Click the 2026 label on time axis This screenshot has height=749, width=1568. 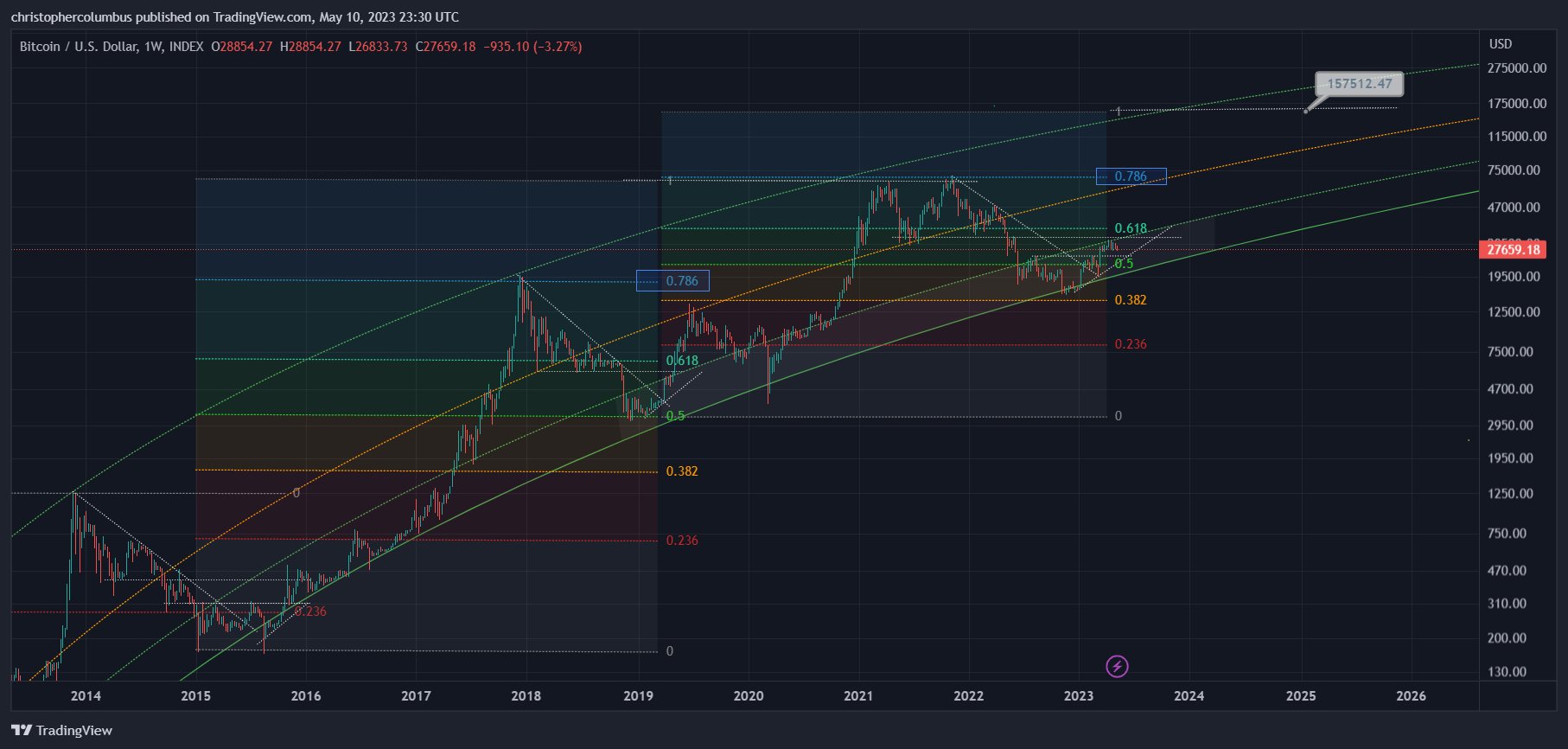click(x=1411, y=696)
